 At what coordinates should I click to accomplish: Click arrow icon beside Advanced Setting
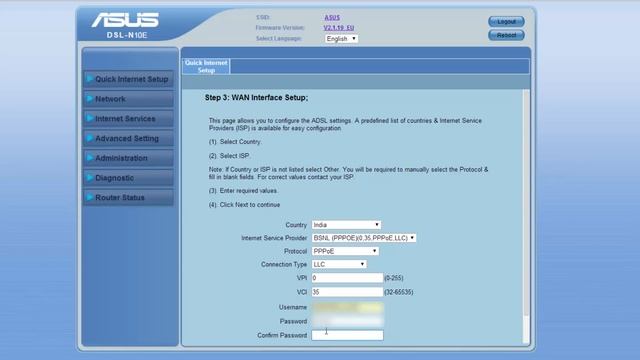(x=89, y=138)
